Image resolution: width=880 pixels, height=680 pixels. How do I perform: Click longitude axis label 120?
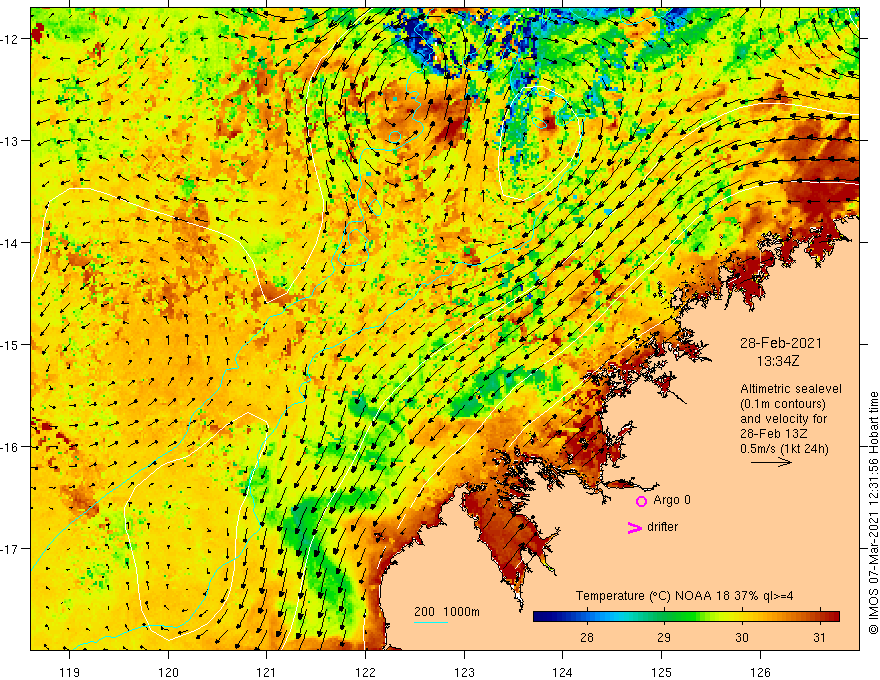coord(168,672)
